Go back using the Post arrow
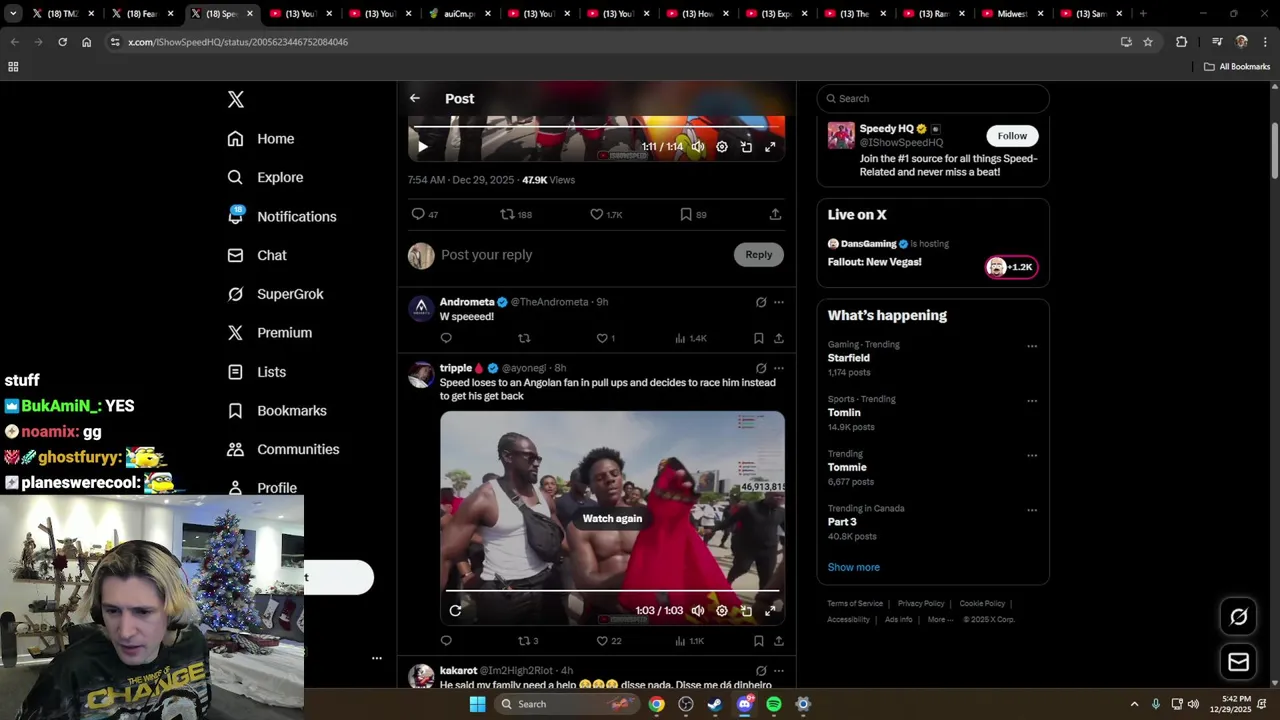The image size is (1280, 720). [415, 98]
